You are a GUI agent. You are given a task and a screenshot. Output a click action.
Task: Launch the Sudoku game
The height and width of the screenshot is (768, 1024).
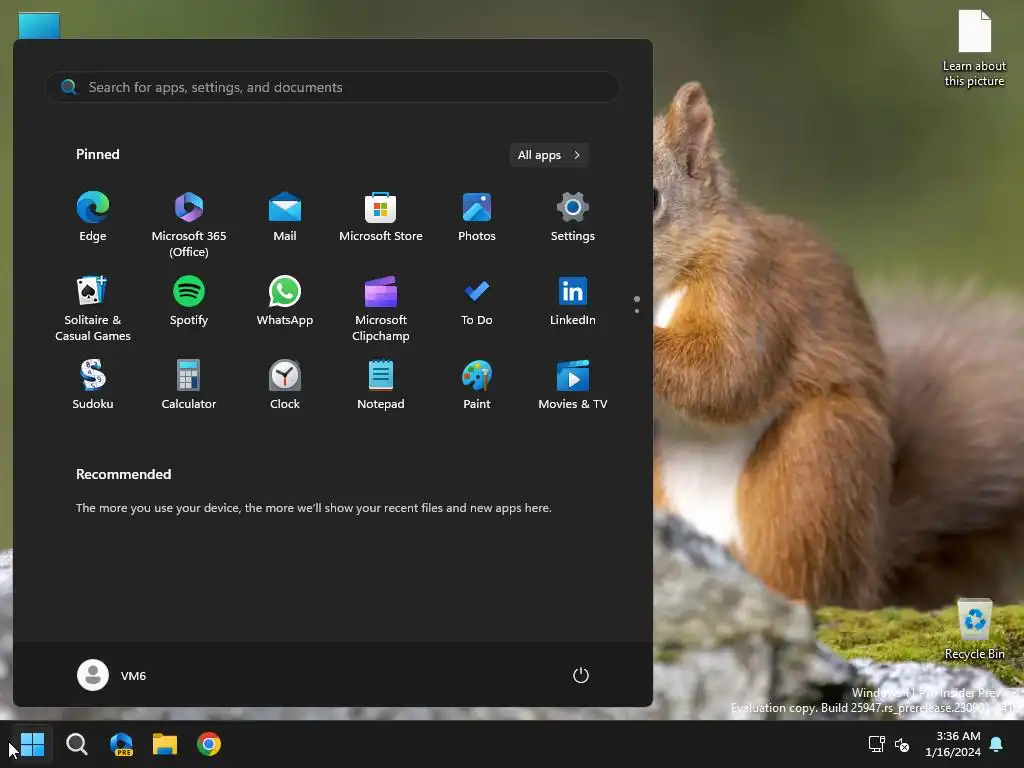[93, 385]
